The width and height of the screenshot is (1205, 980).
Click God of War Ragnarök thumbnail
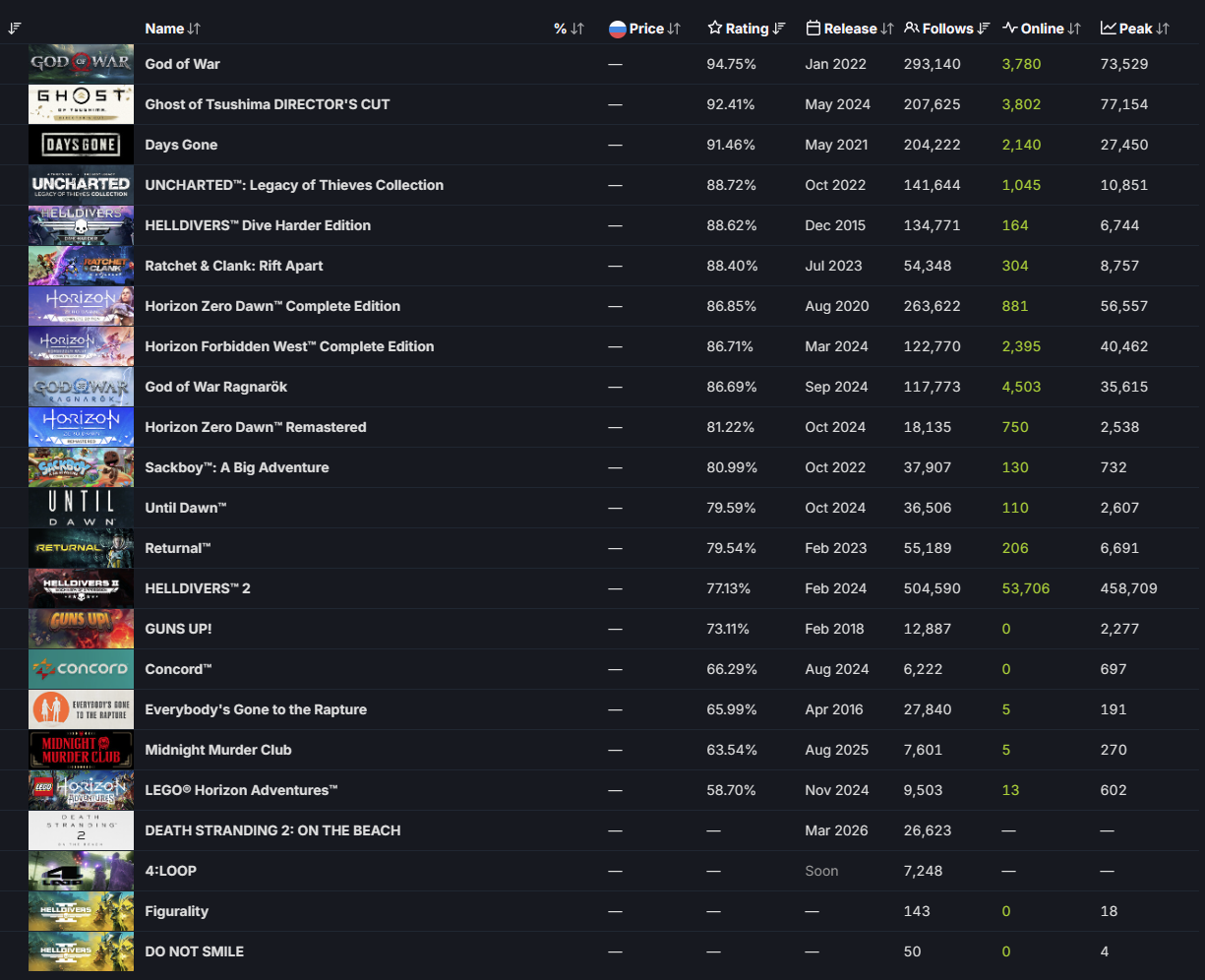click(x=81, y=387)
